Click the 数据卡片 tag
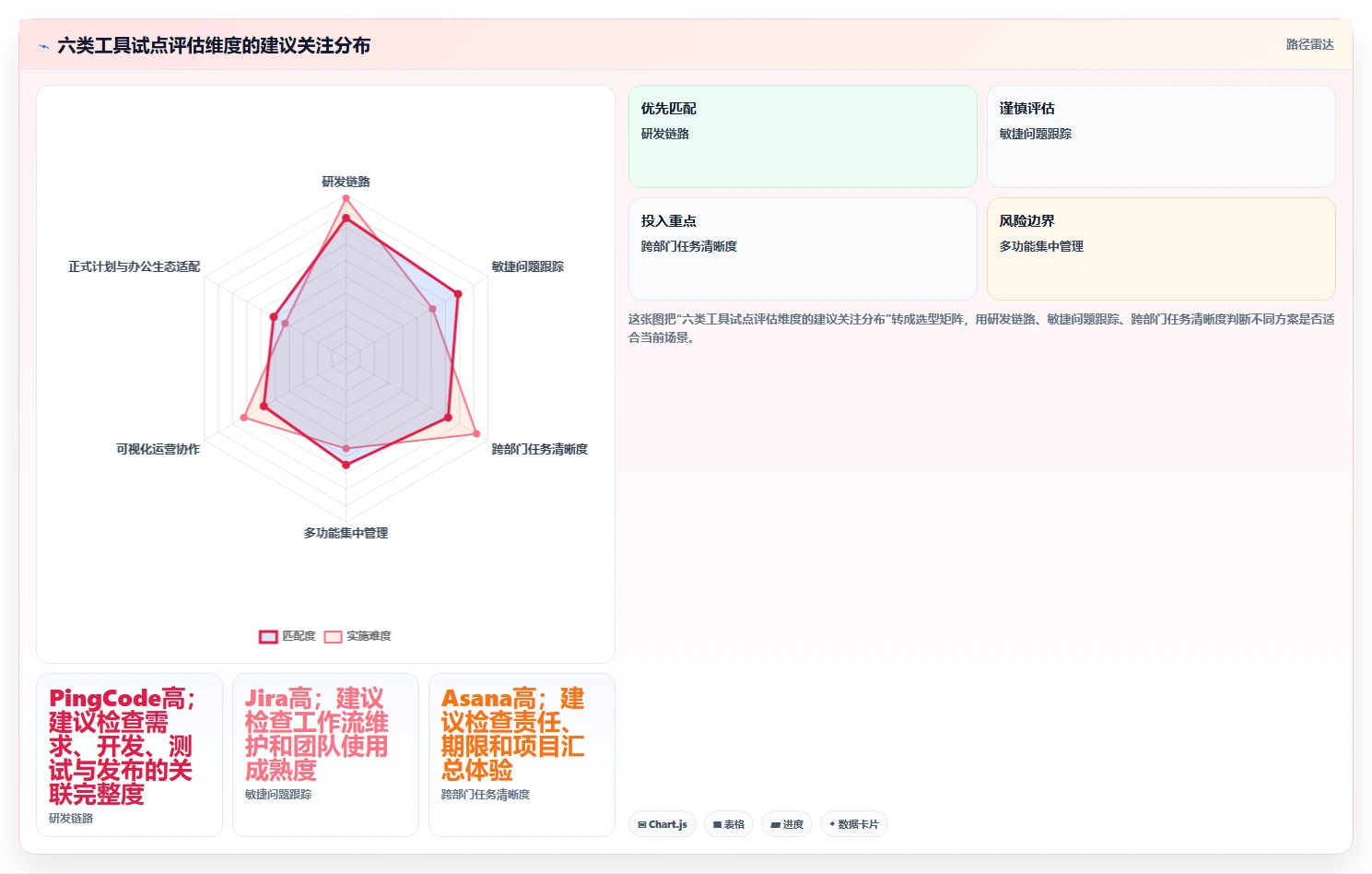 [854, 824]
